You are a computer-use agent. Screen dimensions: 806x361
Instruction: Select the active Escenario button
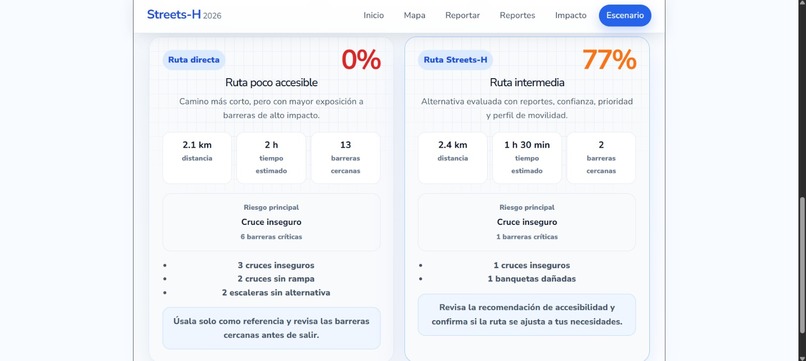point(625,15)
